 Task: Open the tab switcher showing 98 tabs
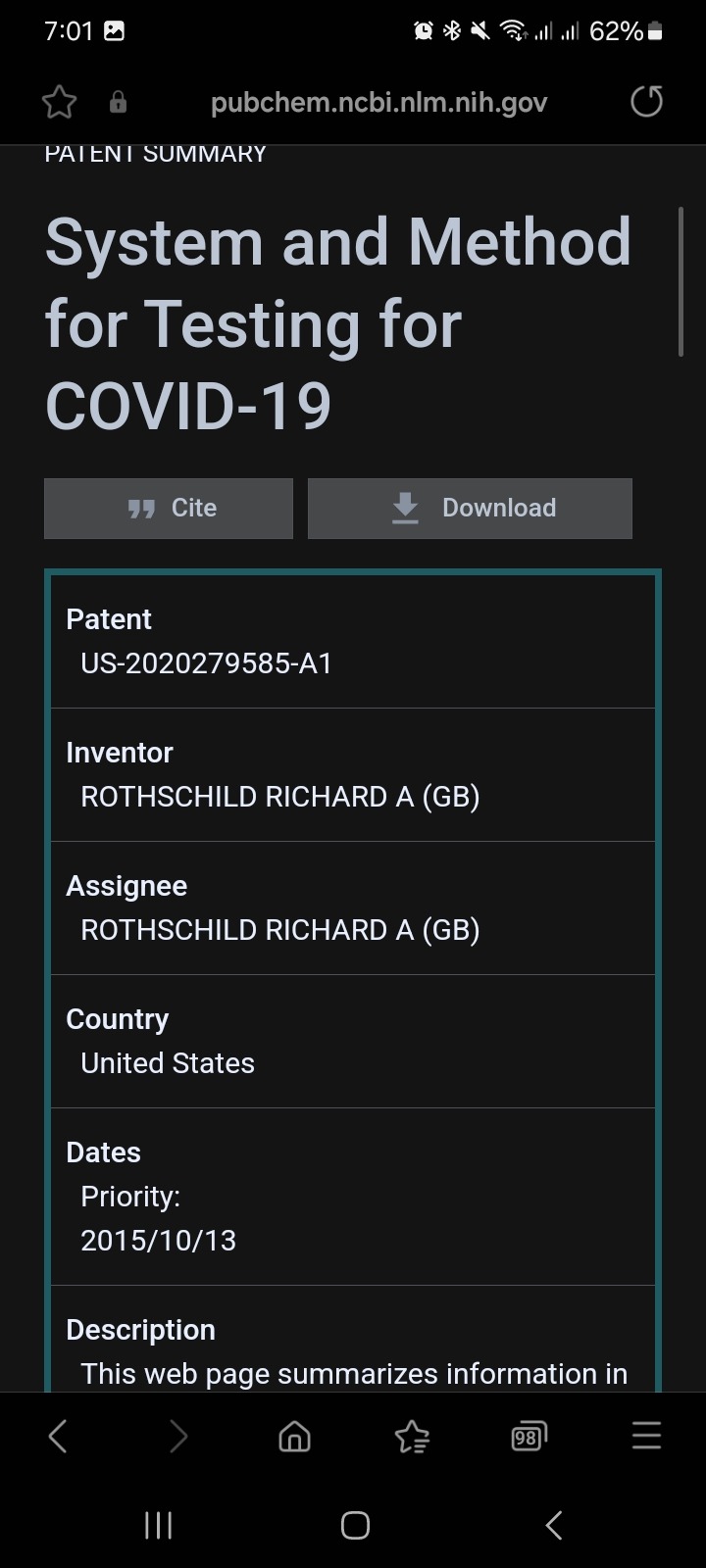(x=529, y=1437)
